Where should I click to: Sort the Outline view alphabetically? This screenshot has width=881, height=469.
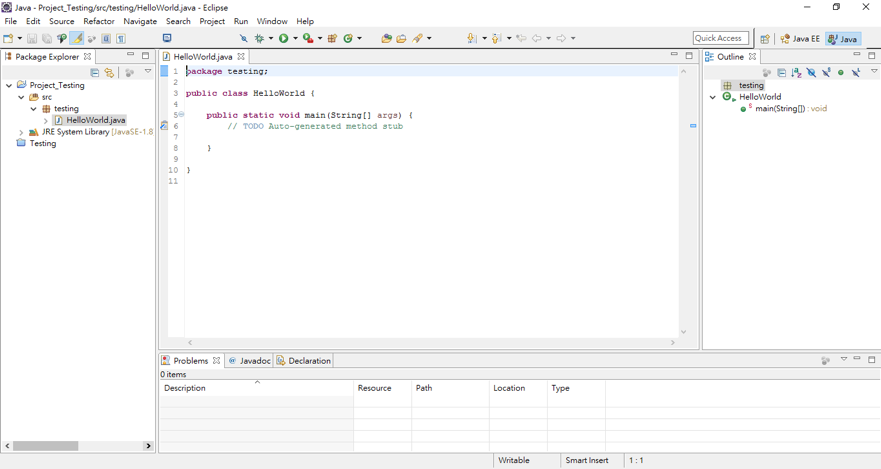coord(797,72)
